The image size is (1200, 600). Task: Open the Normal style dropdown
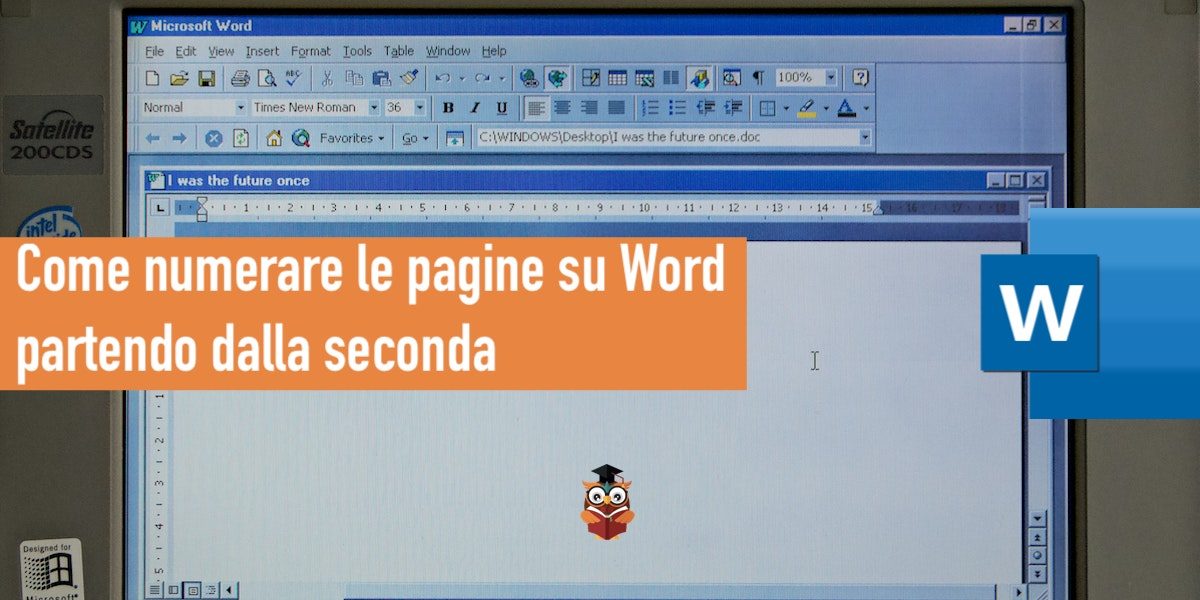click(241, 107)
